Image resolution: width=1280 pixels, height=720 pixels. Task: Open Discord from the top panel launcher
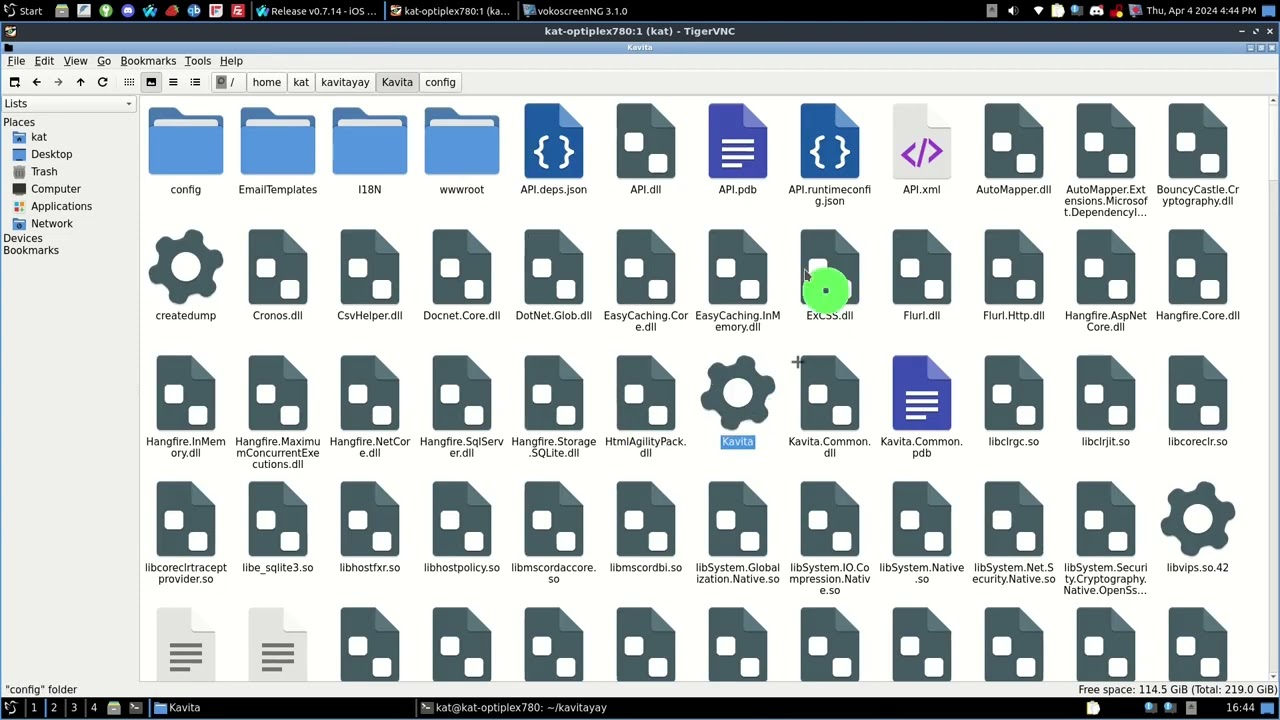(128, 11)
